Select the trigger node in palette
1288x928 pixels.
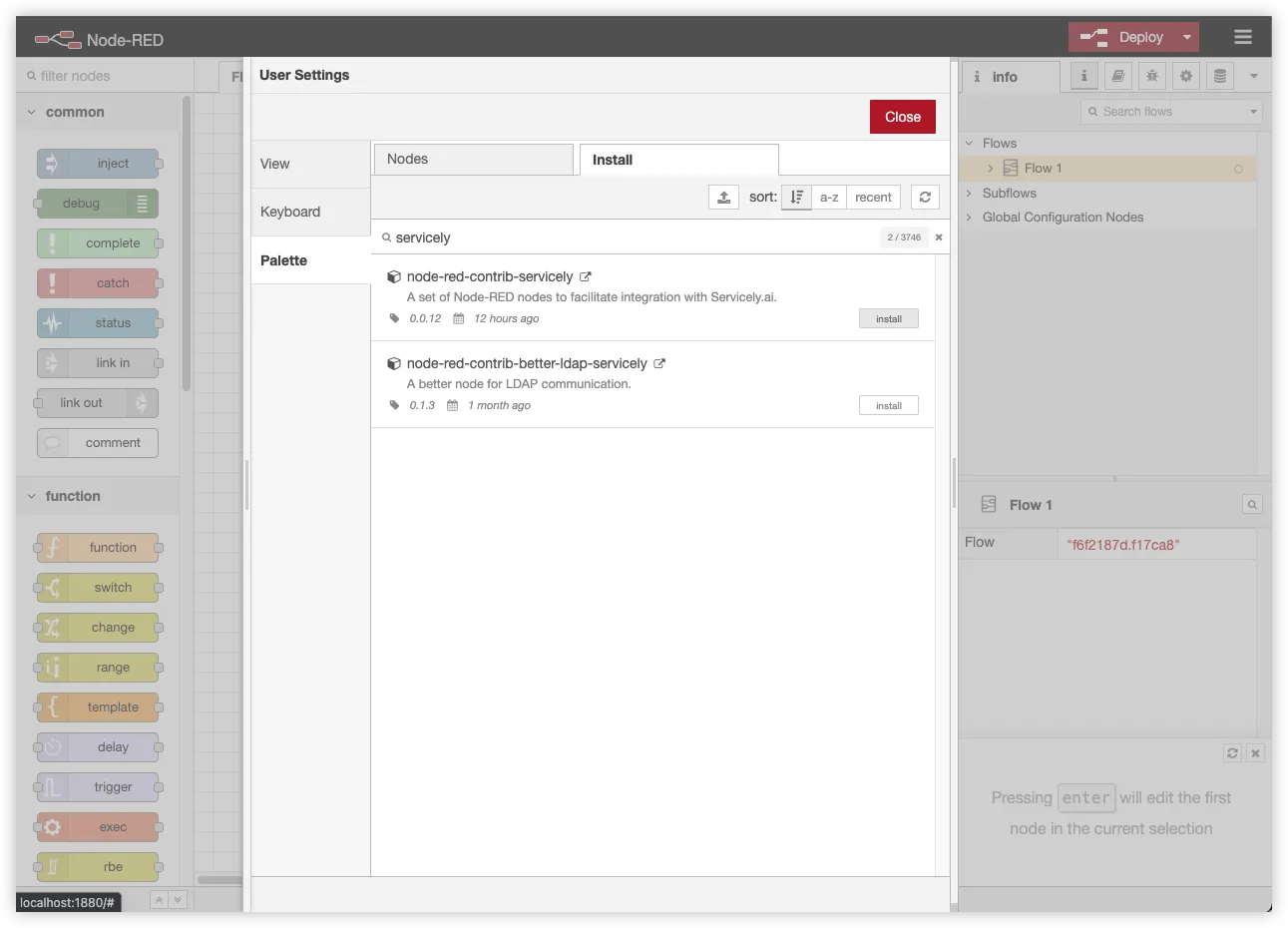pyautogui.click(x=98, y=787)
